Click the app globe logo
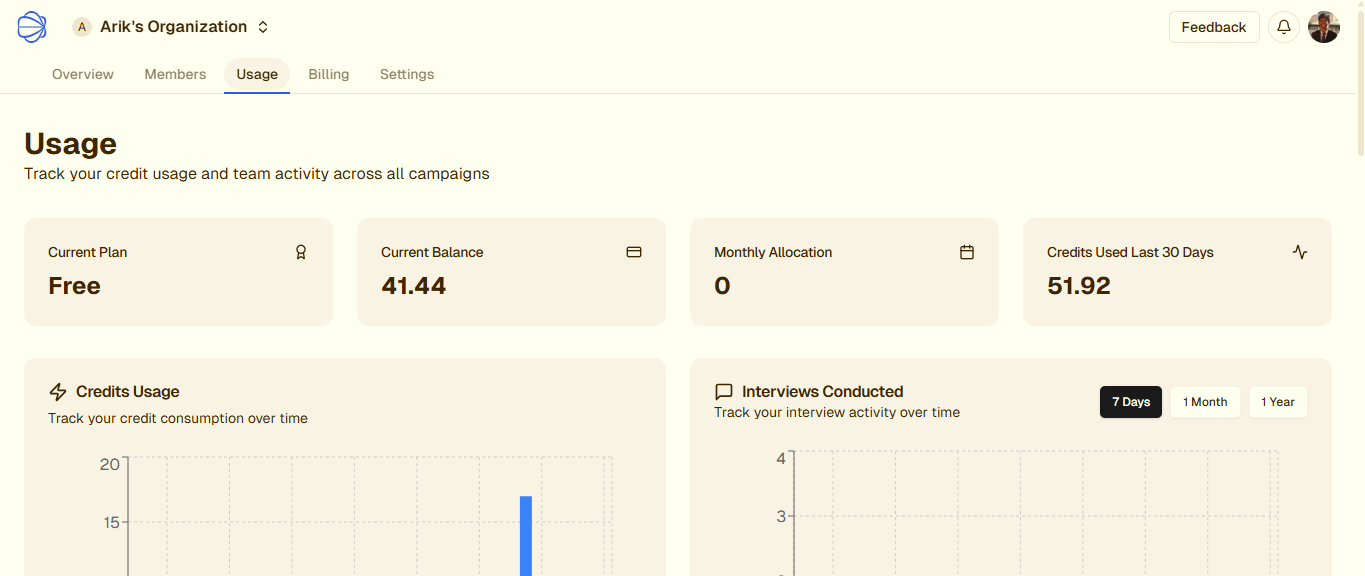1365x576 pixels. click(32, 27)
